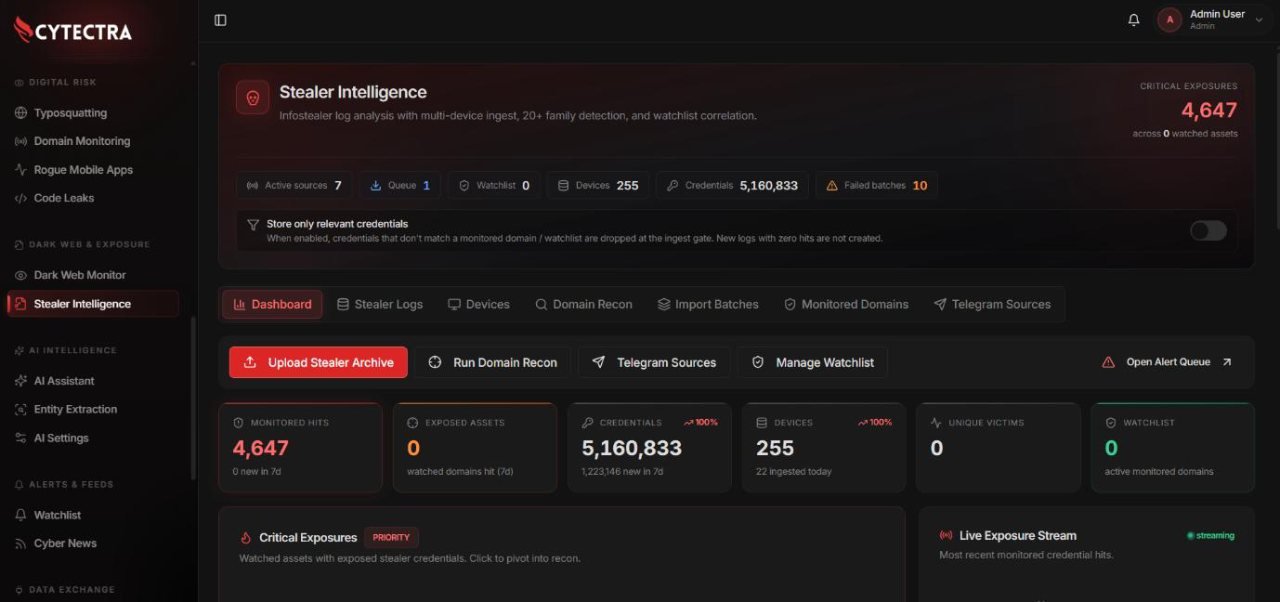1280x602 pixels.
Task: Open the Domain Recon tab
Action: 584,304
